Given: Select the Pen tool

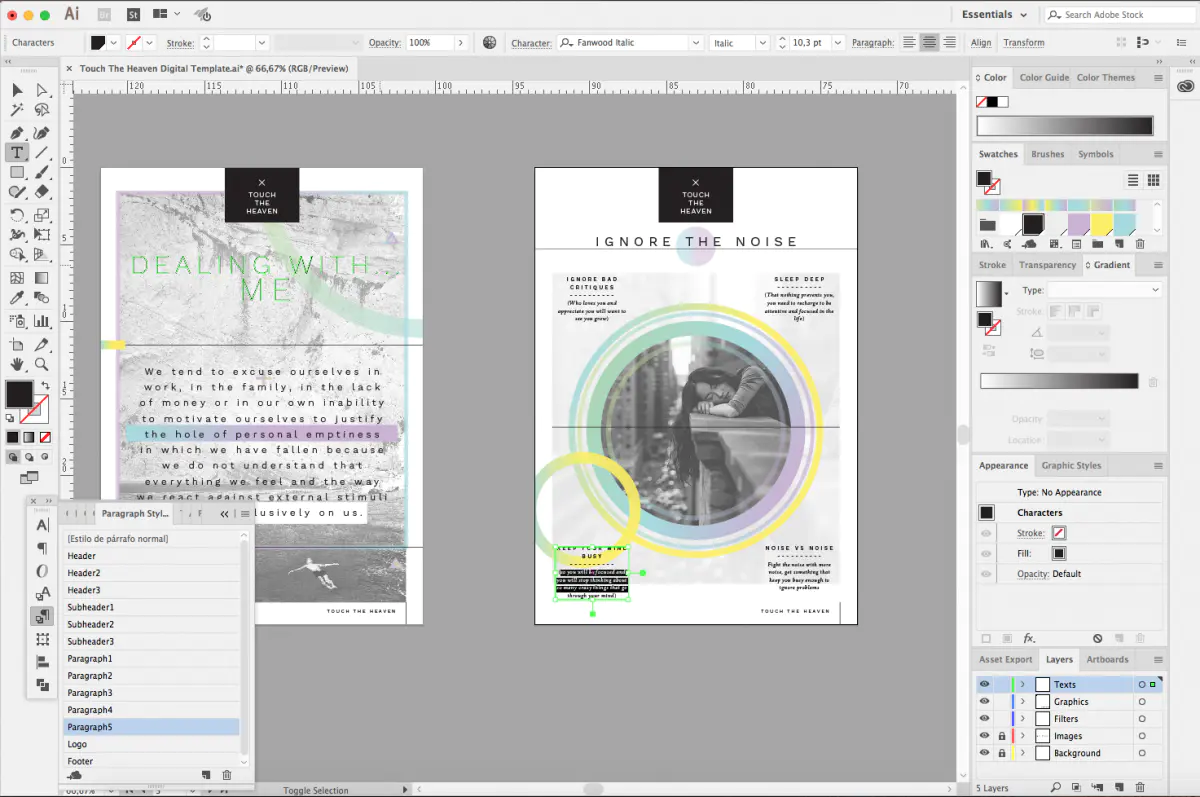Looking at the screenshot, I should click(x=18, y=132).
